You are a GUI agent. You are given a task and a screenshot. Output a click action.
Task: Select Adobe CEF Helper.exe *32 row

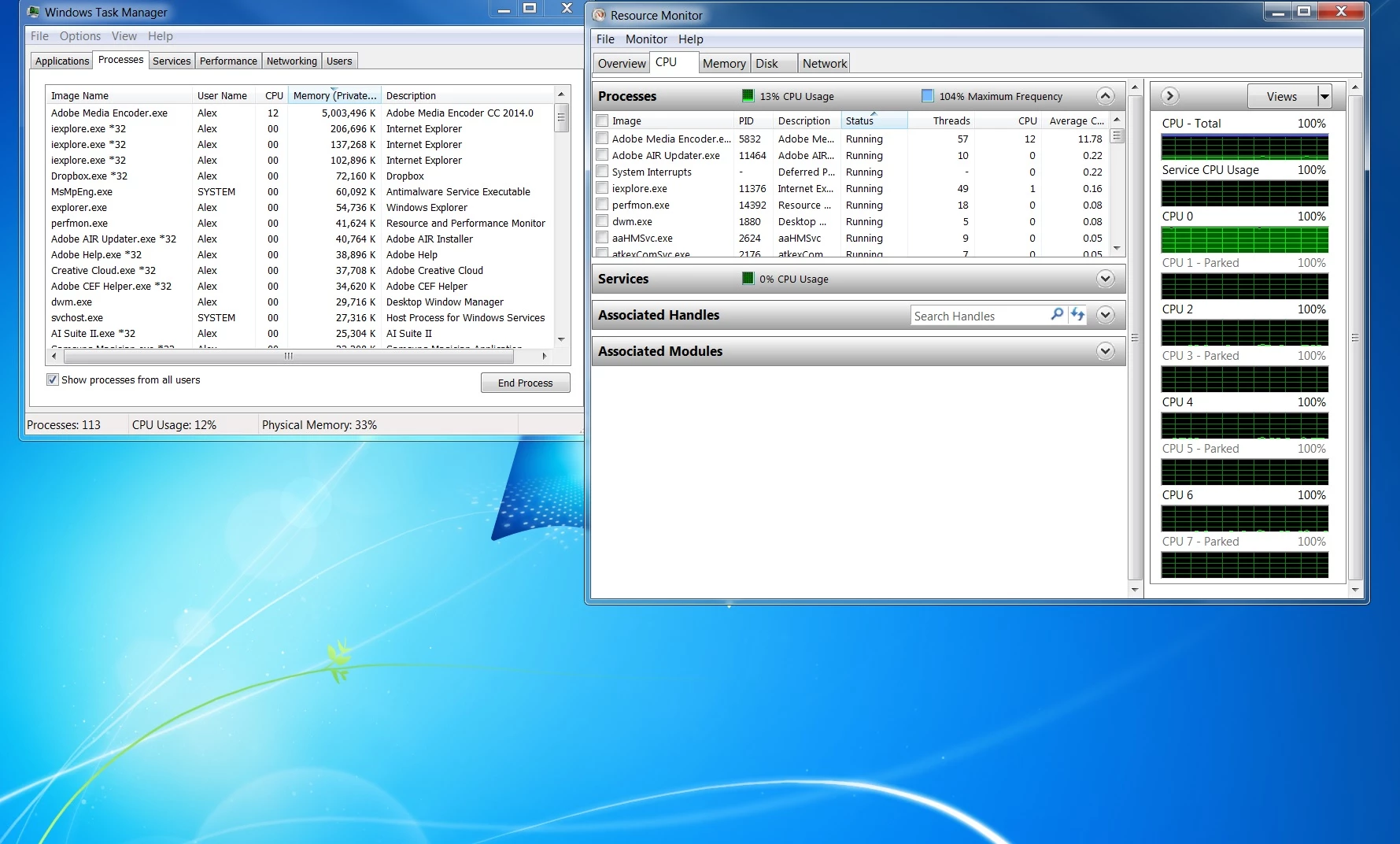[299, 286]
